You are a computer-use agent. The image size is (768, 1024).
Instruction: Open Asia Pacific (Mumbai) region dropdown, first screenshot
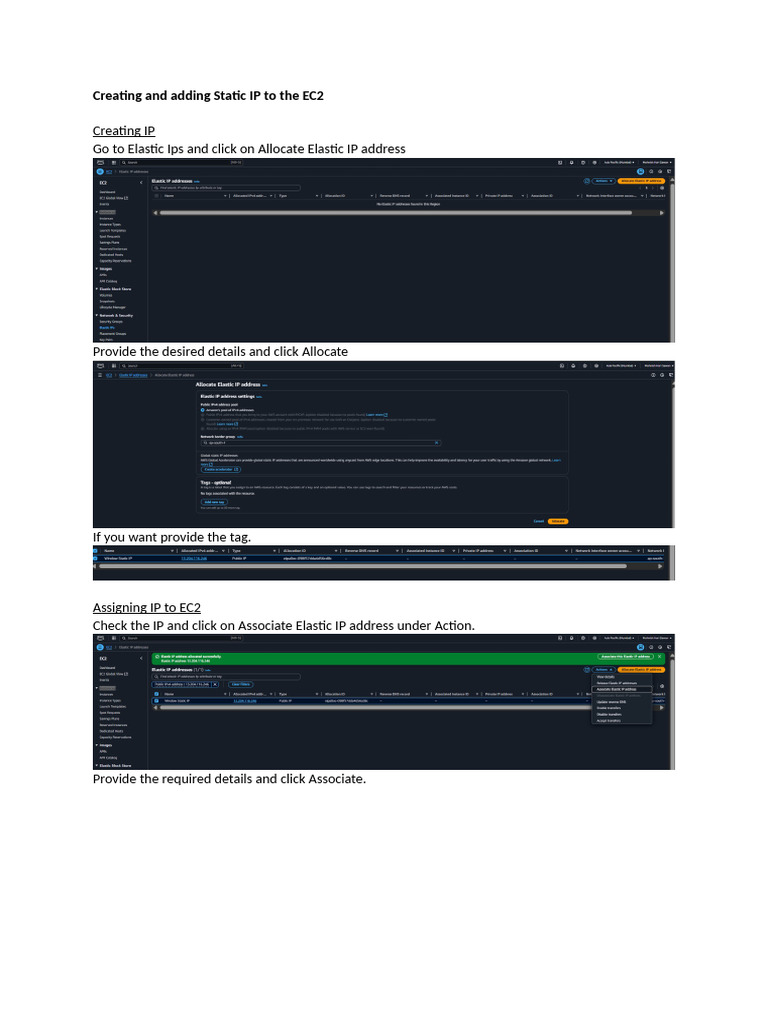[x=618, y=163]
